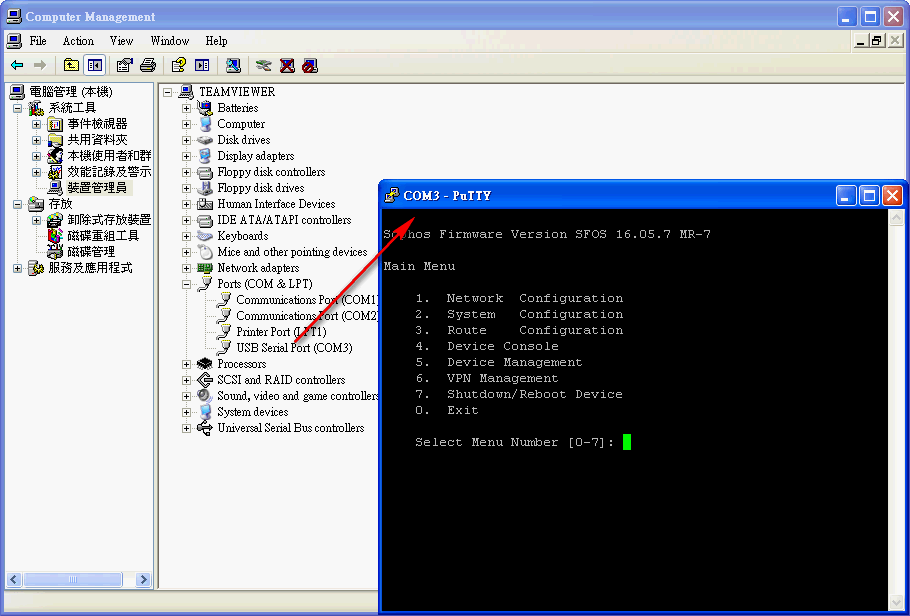Viewport: 910px width, 616px height.
Task: Click the Disk drives device icon
Action: click(x=204, y=140)
